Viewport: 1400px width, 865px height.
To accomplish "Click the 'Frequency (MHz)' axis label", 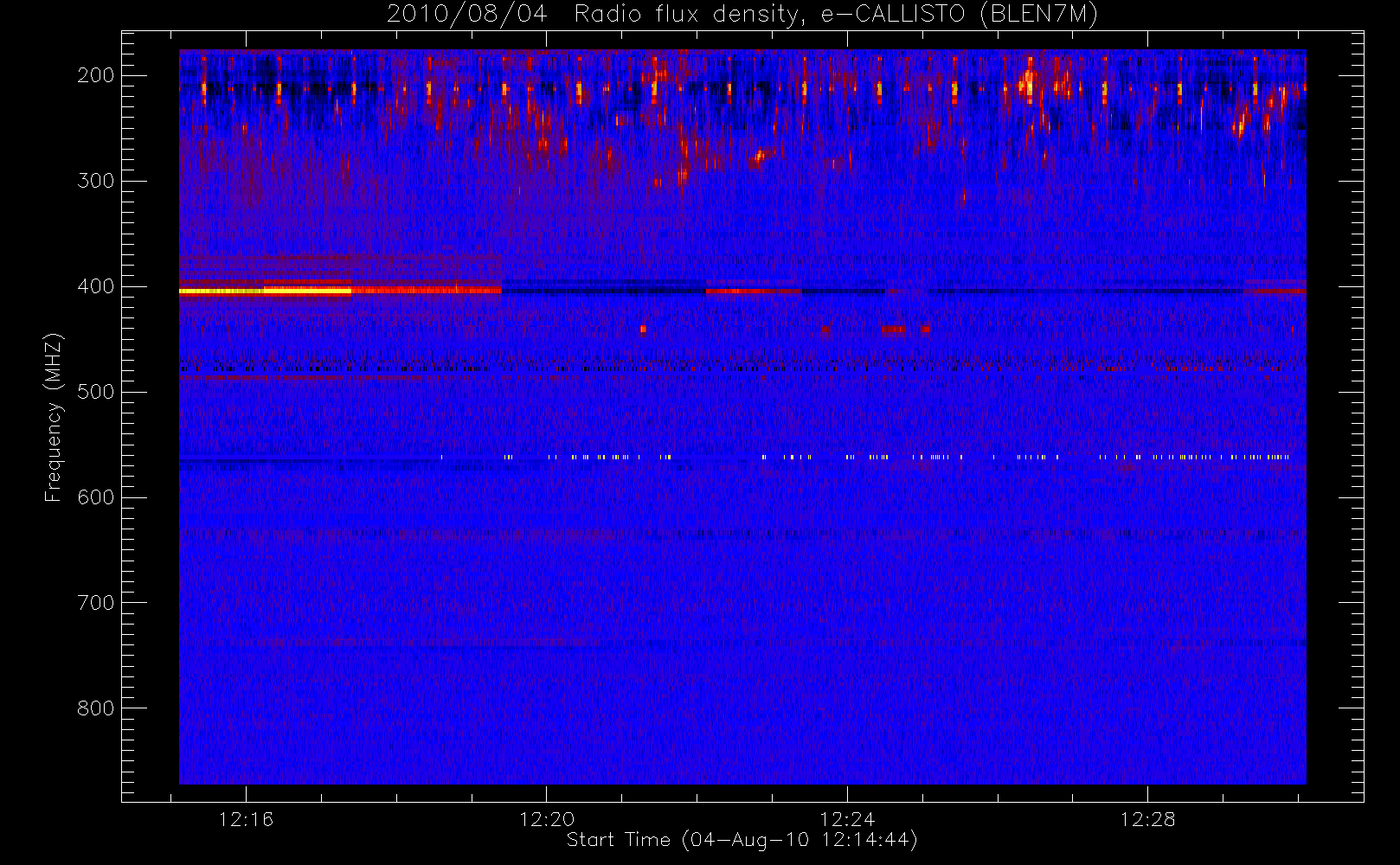I will 54,418.
